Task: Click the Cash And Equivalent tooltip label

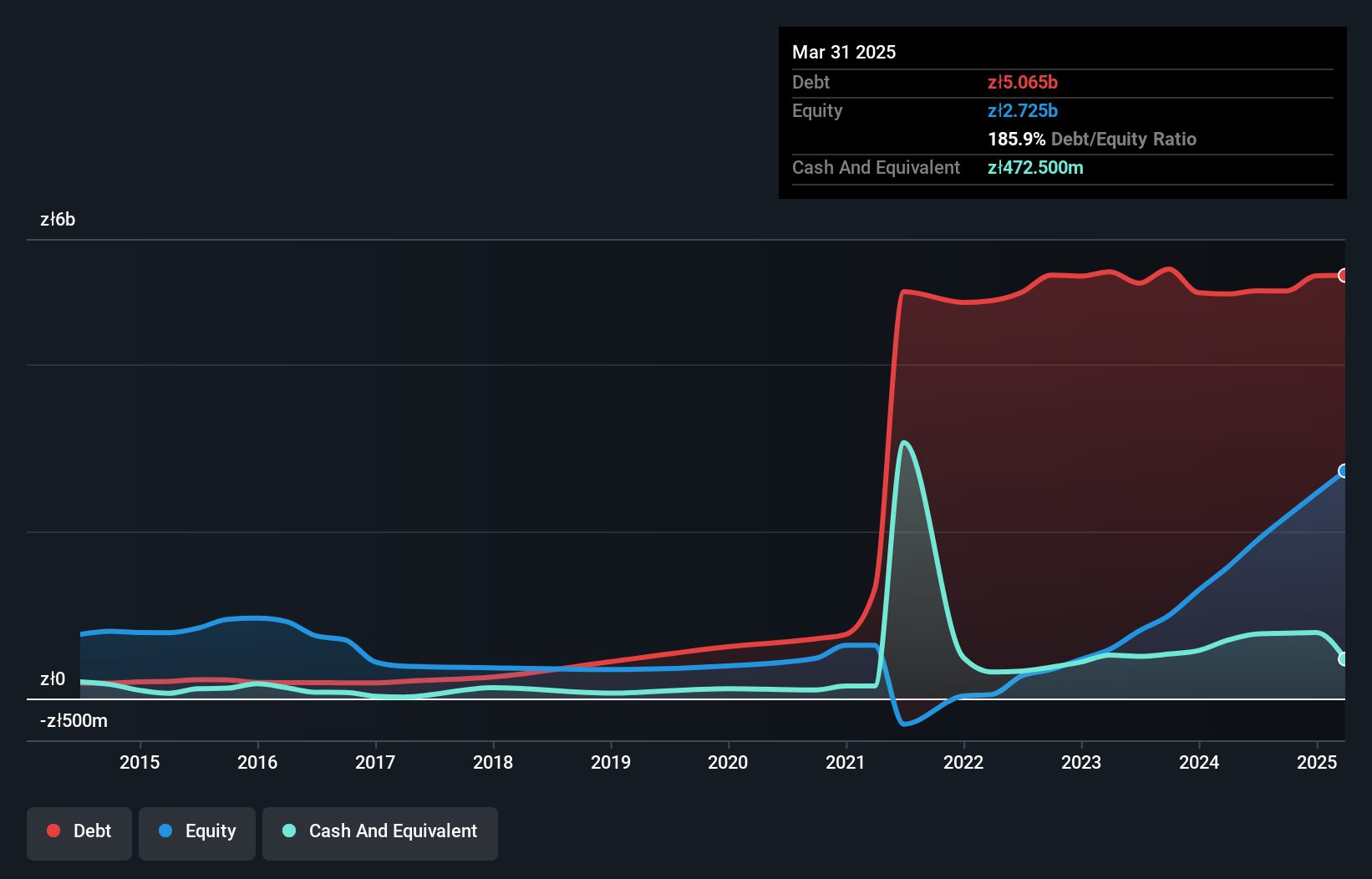Action: tap(876, 167)
